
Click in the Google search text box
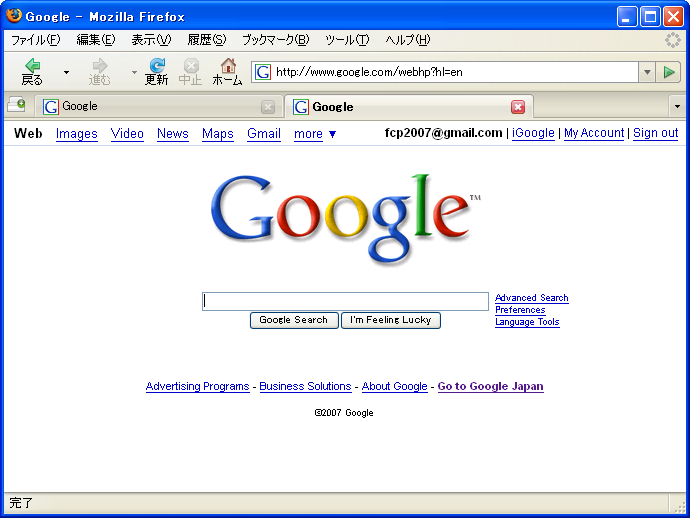coord(345,301)
